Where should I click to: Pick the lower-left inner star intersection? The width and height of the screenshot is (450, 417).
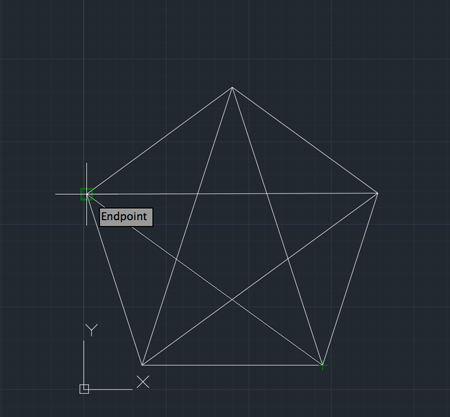point(177,259)
